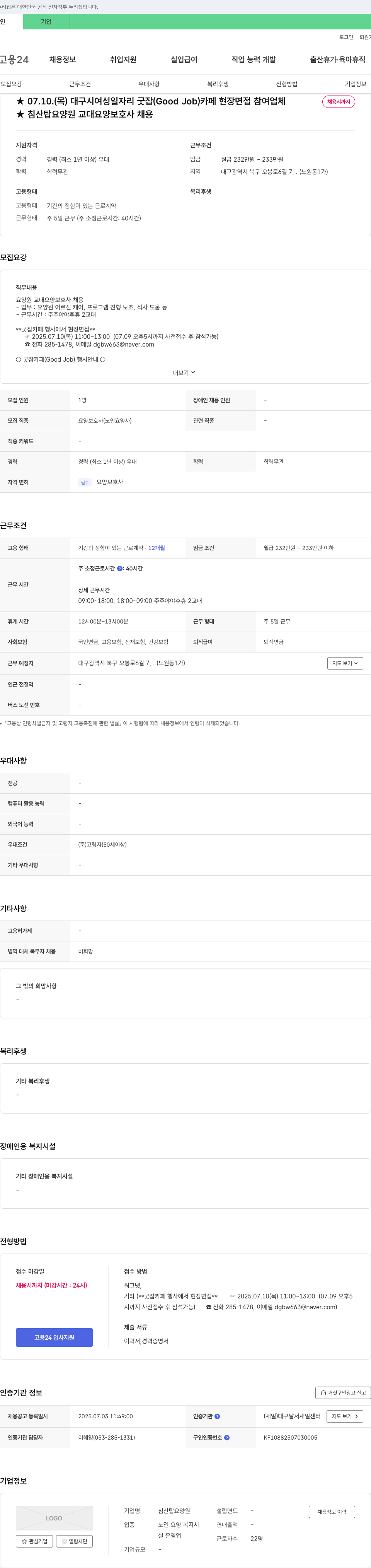Click '학력무관' in 학력 table row
Image resolution: width=371 pixels, height=1568 pixels.
coord(274,462)
